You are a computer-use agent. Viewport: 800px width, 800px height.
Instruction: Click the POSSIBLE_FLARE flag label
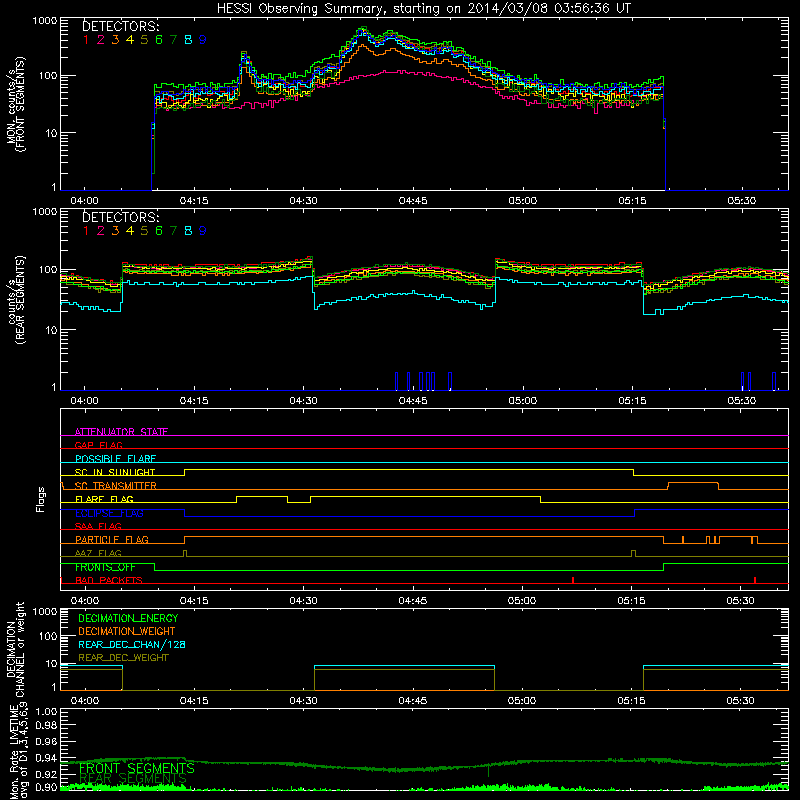115,459
